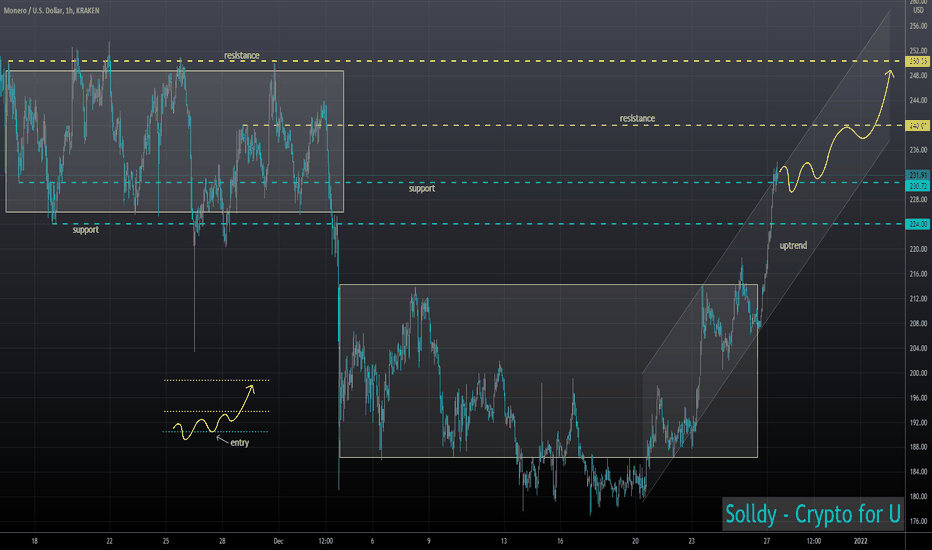This screenshot has width=932, height=550.
Task: Click the 230.72 teal price tag
Action: [x=918, y=186]
